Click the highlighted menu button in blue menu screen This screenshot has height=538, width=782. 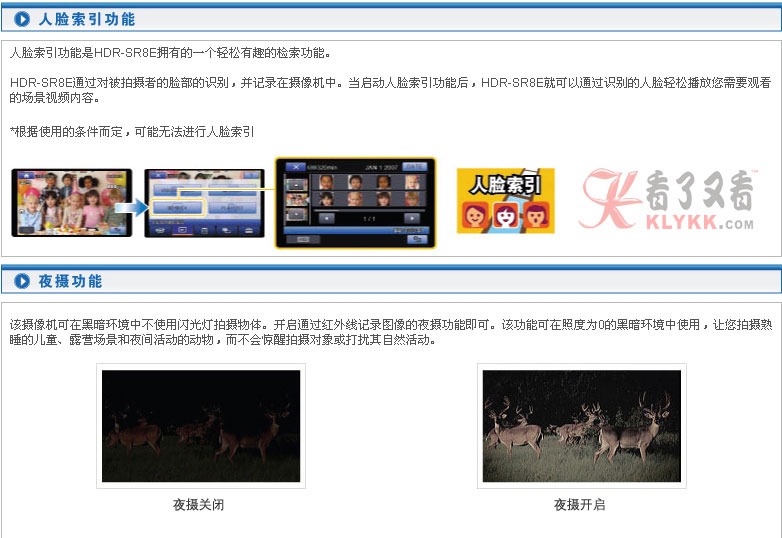coord(178,208)
